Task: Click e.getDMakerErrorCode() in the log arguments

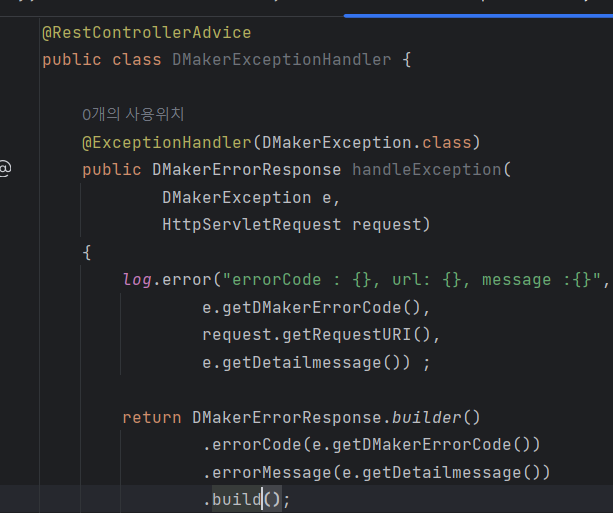Action: (311, 308)
